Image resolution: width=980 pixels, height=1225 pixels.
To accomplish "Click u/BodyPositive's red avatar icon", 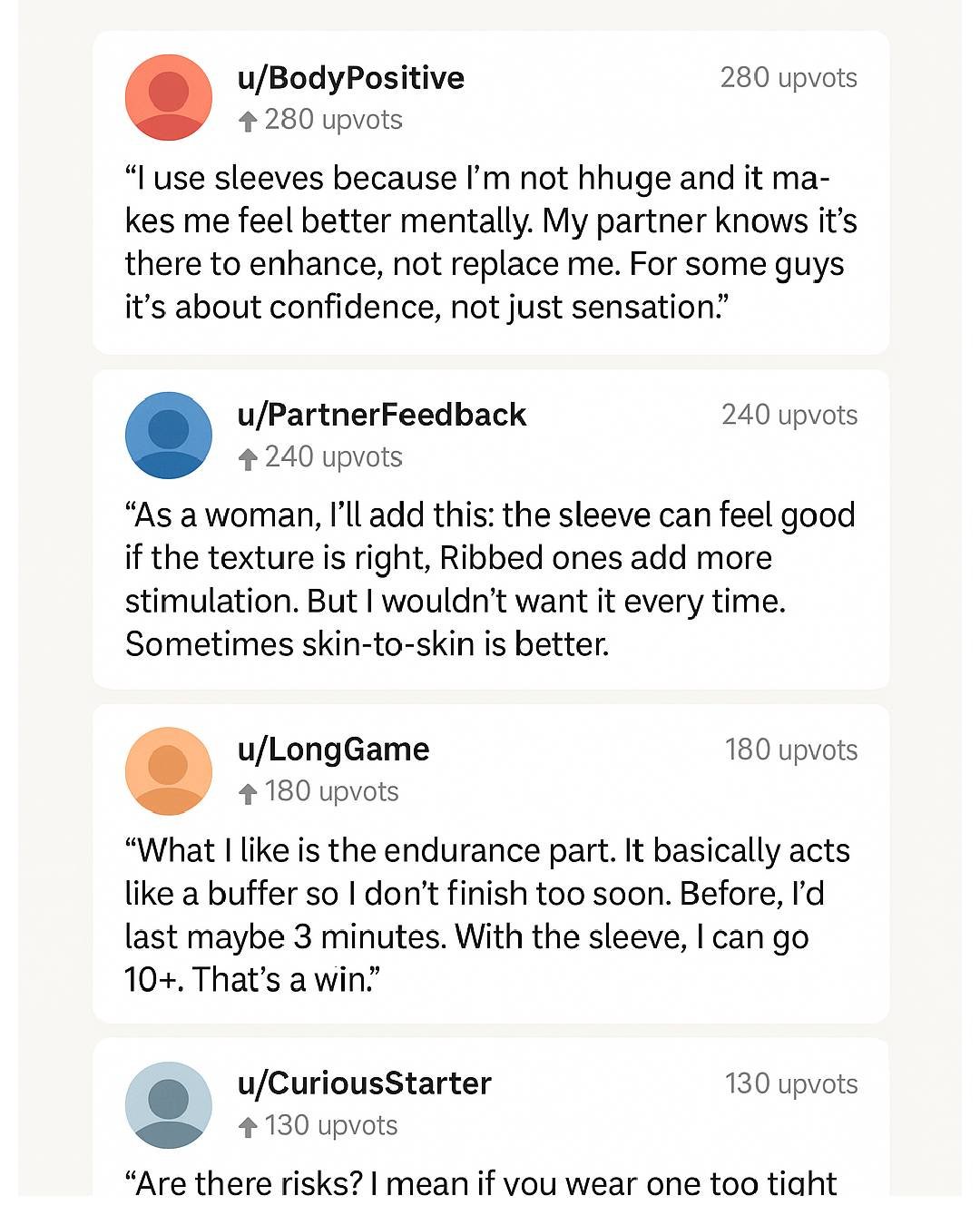I will click(168, 97).
